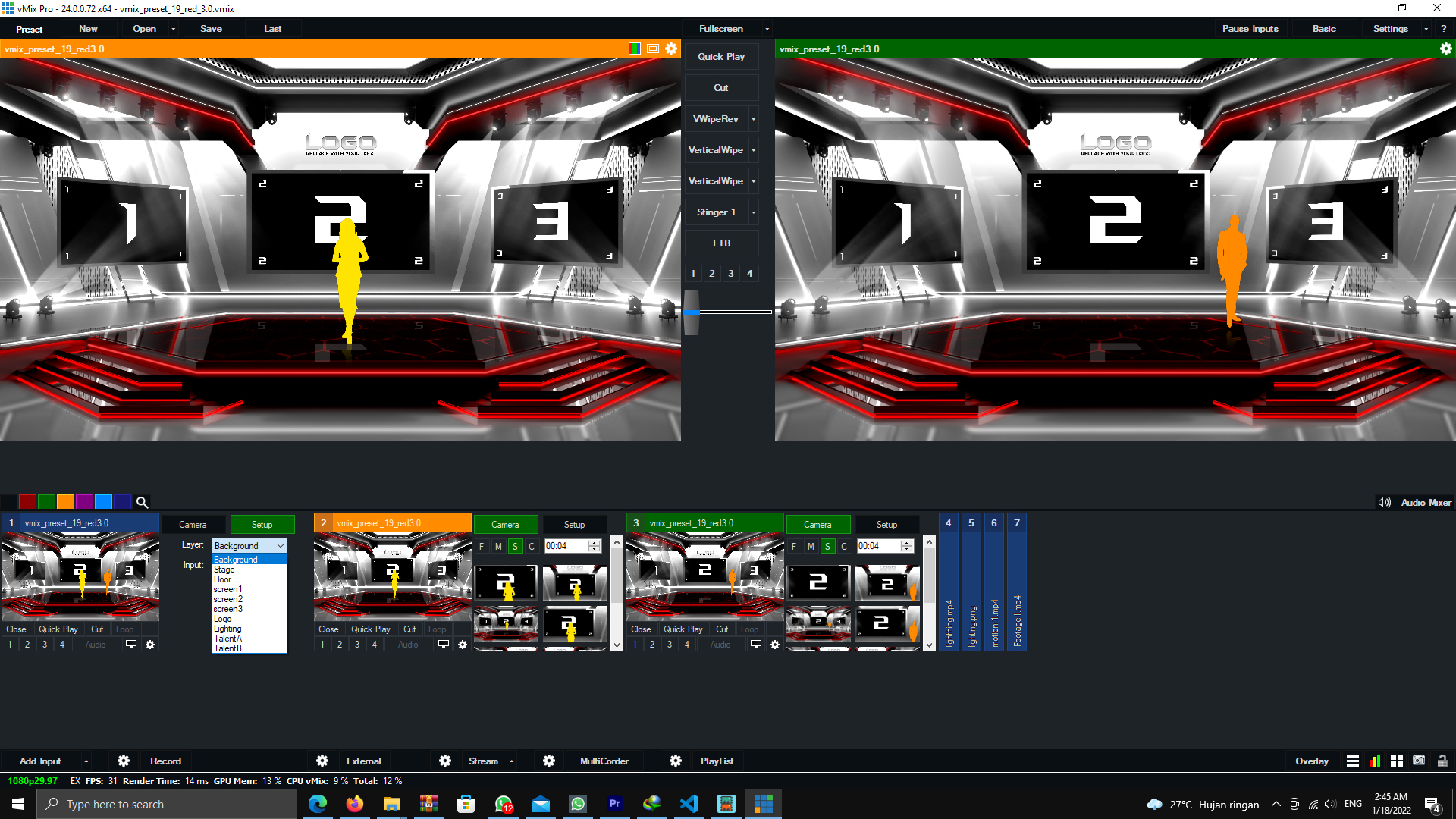Open Visual Studio Code from taskbar

click(x=689, y=804)
